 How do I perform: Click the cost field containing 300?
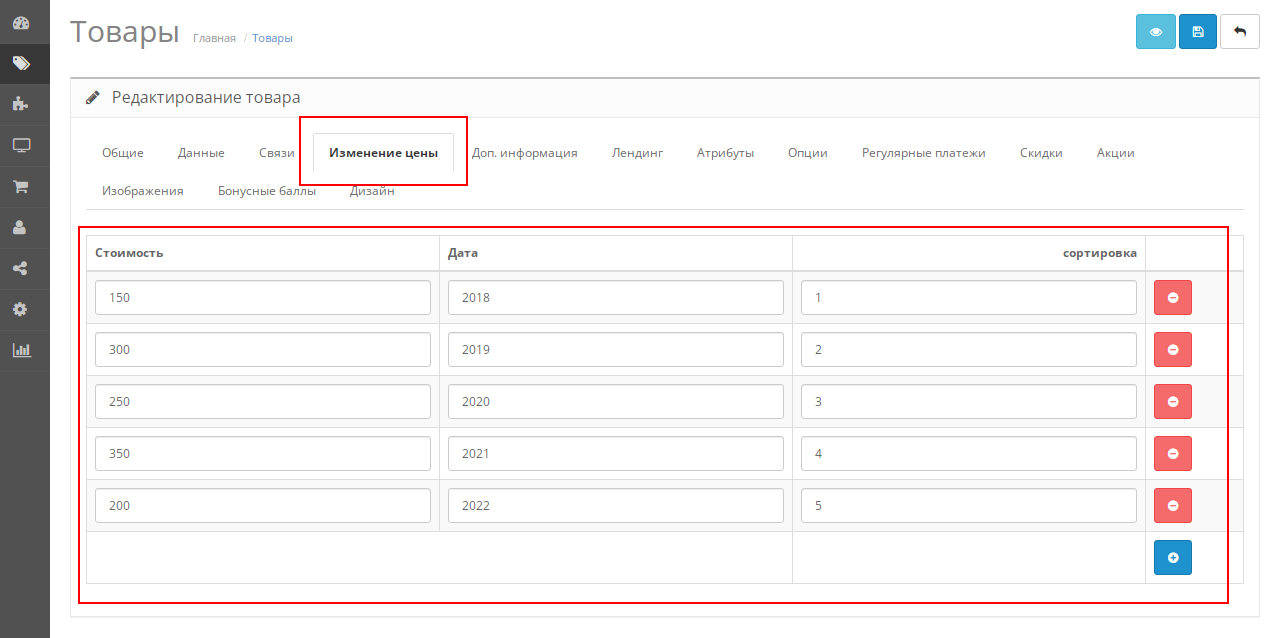262,350
